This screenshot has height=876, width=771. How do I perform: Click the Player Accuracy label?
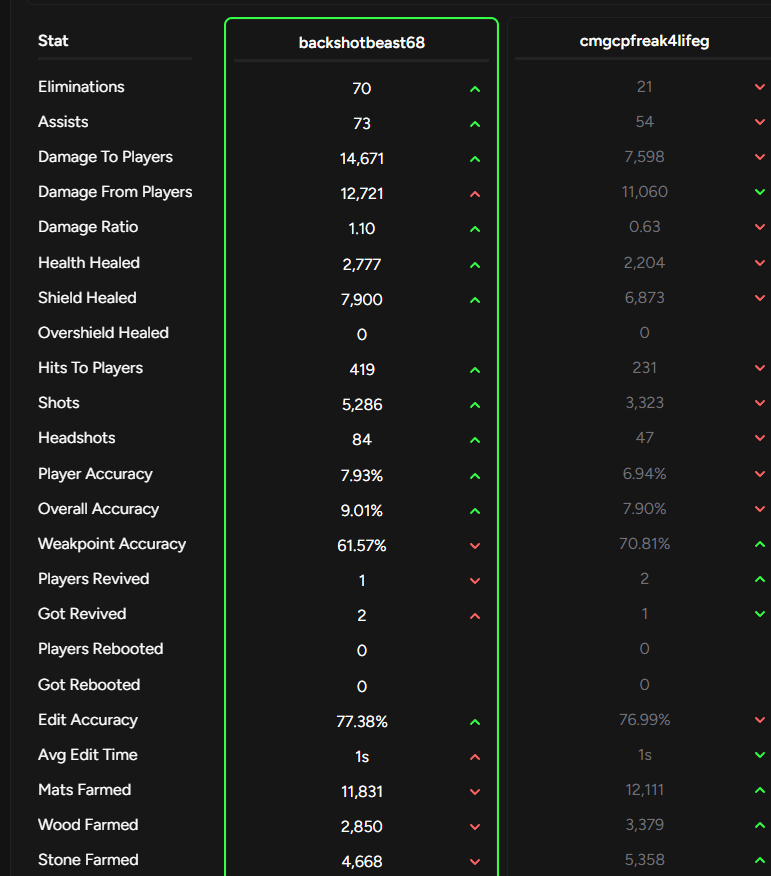(95, 474)
